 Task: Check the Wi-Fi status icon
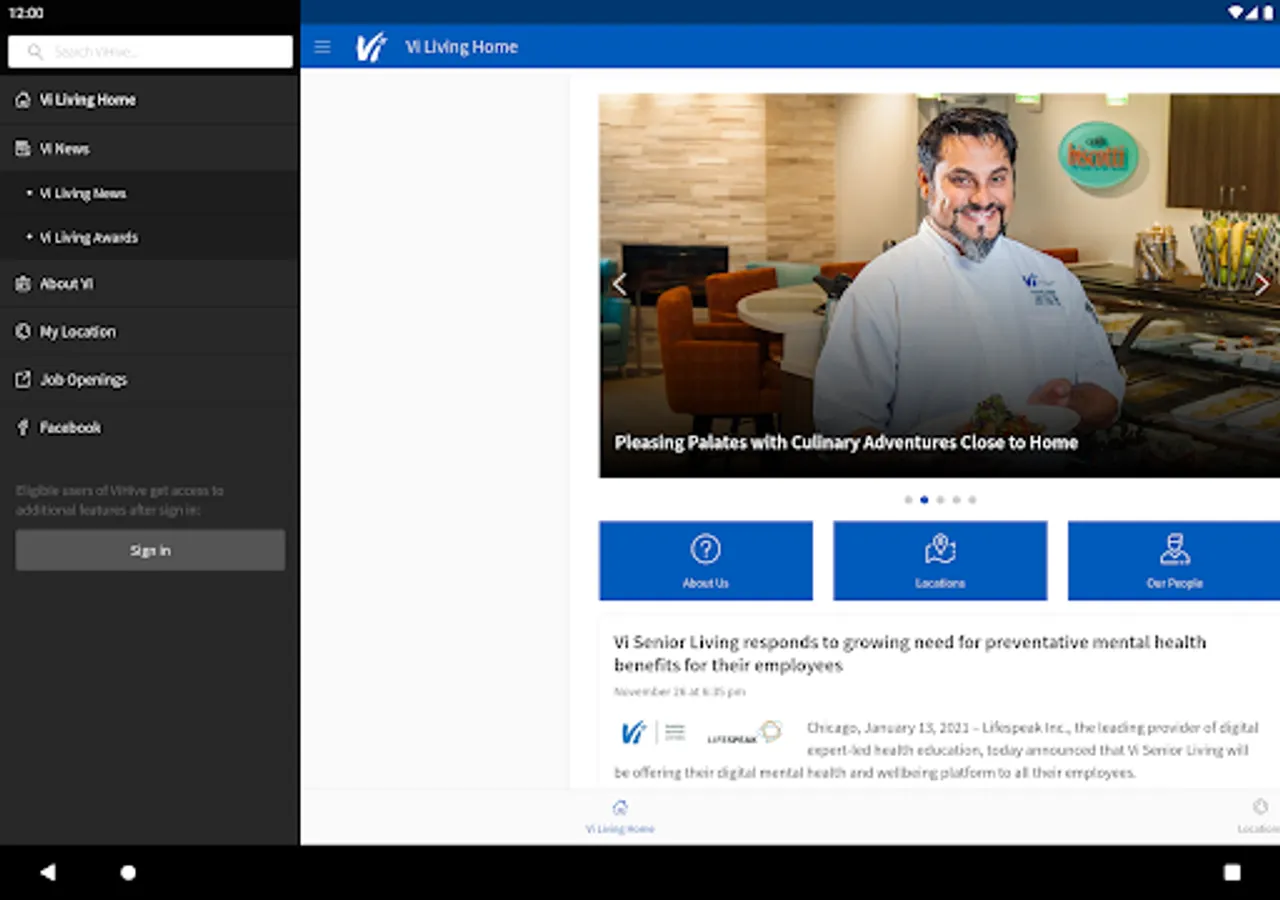pyautogui.click(x=1236, y=13)
